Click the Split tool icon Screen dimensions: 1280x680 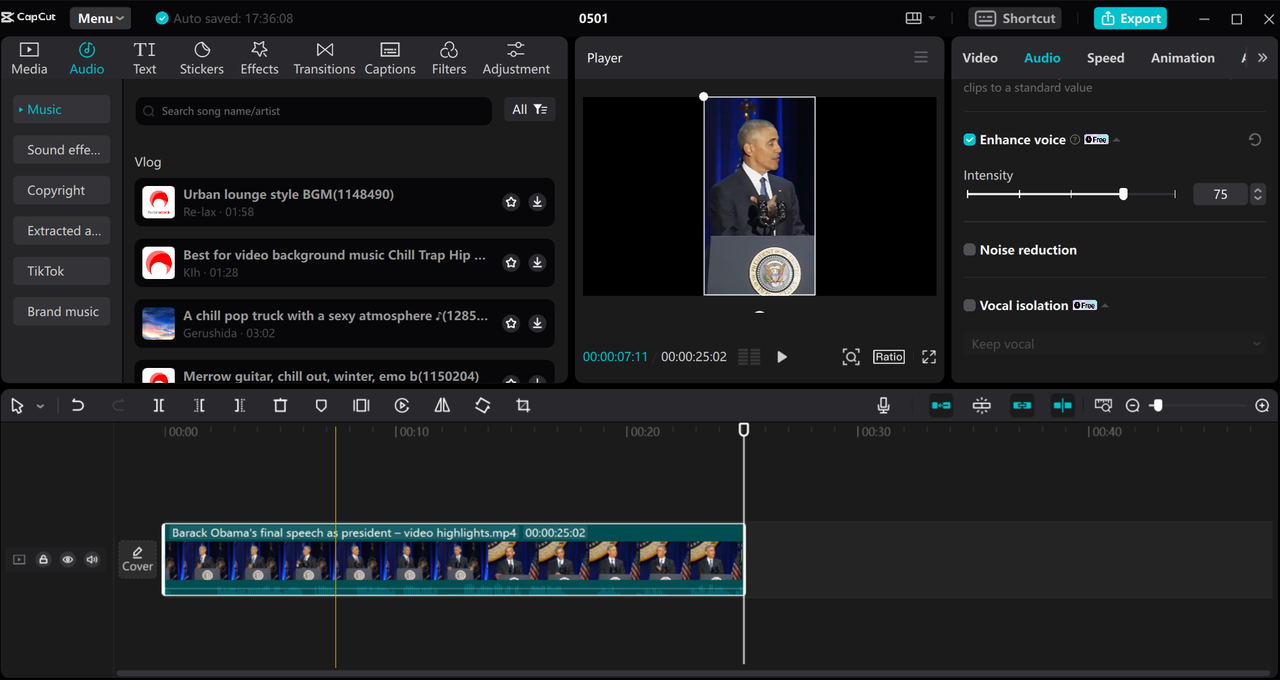159,405
